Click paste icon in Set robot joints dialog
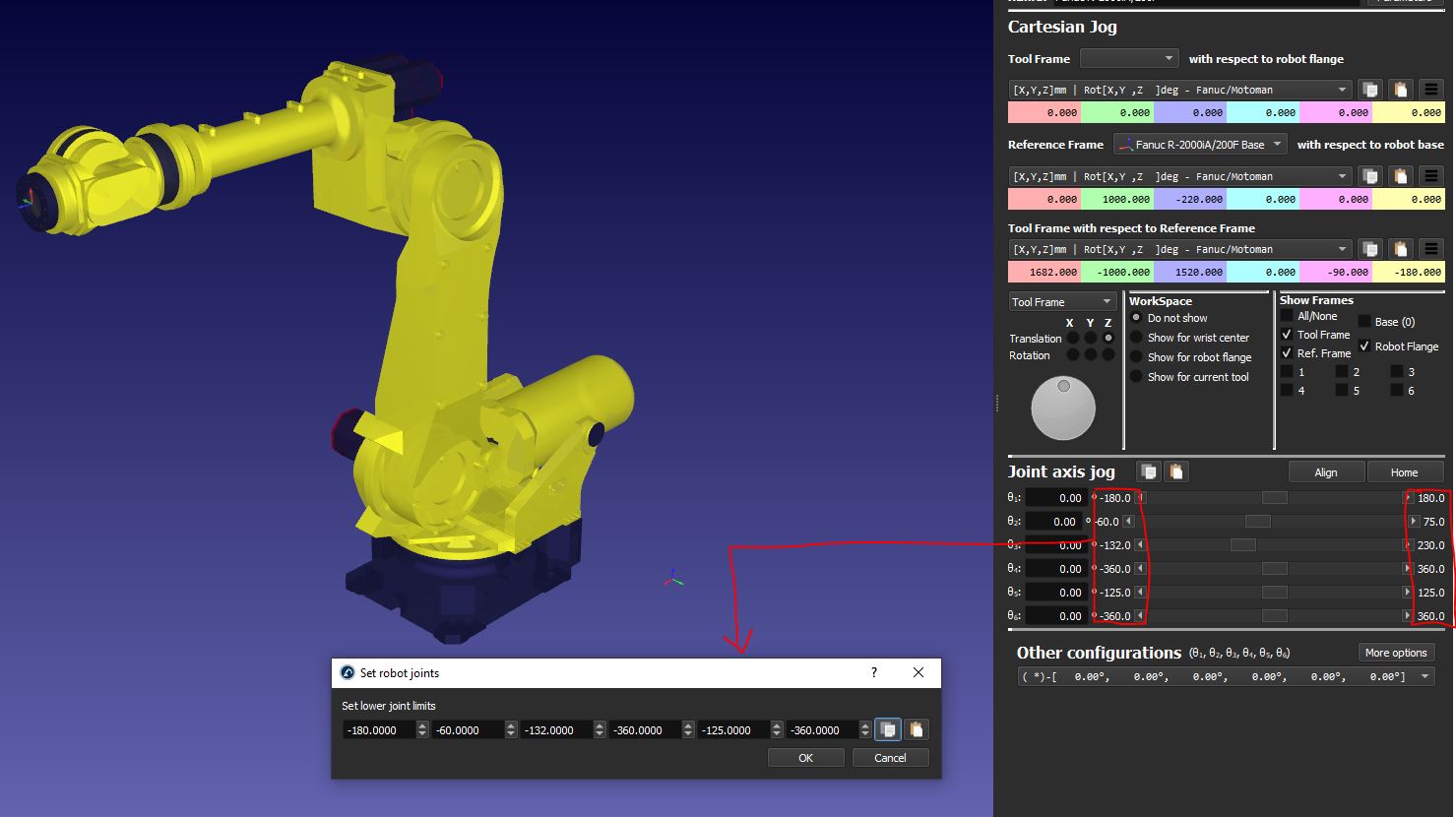Viewport: 1456px width, 817px height. click(x=916, y=729)
